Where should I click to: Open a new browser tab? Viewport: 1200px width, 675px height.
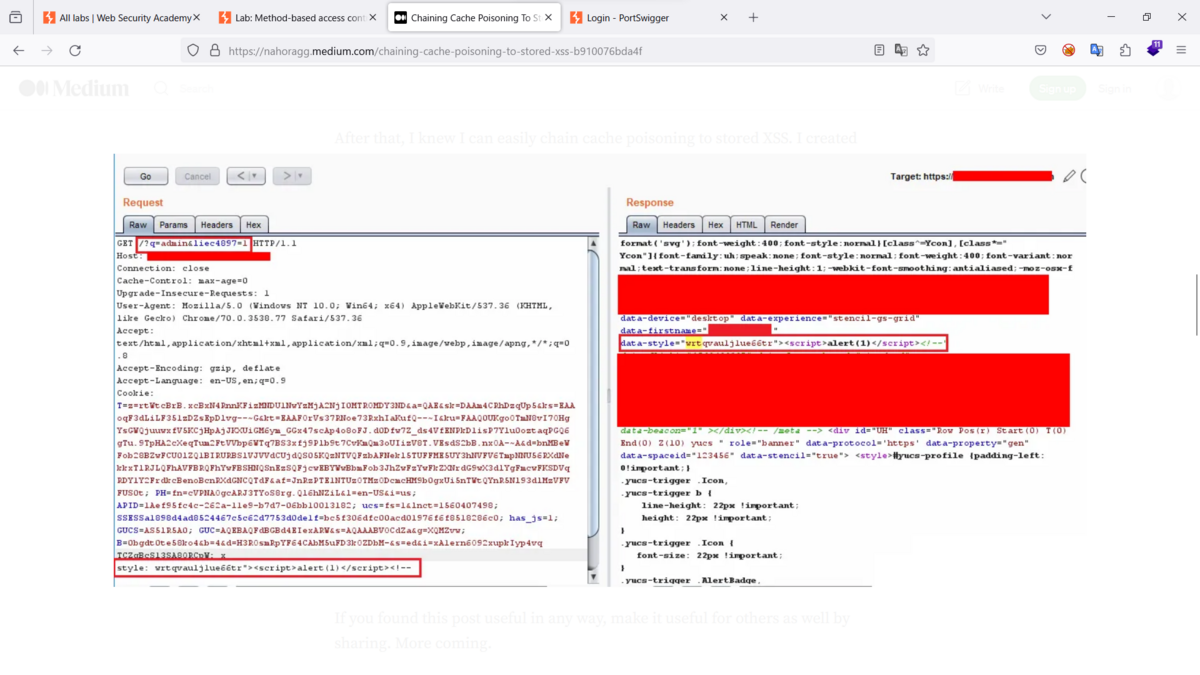[753, 17]
